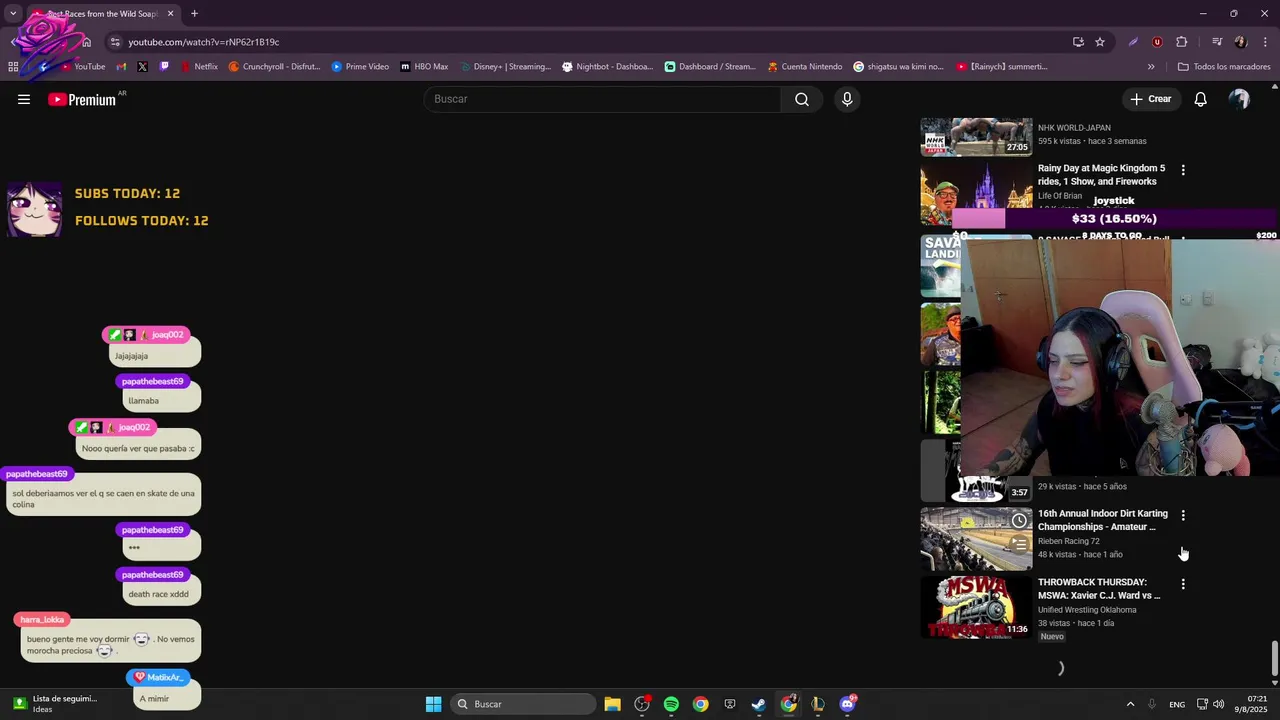Open the NHK WORLD-JAPAN video thumbnail
The height and width of the screenshot is (720, 1280).
point(976,137)
